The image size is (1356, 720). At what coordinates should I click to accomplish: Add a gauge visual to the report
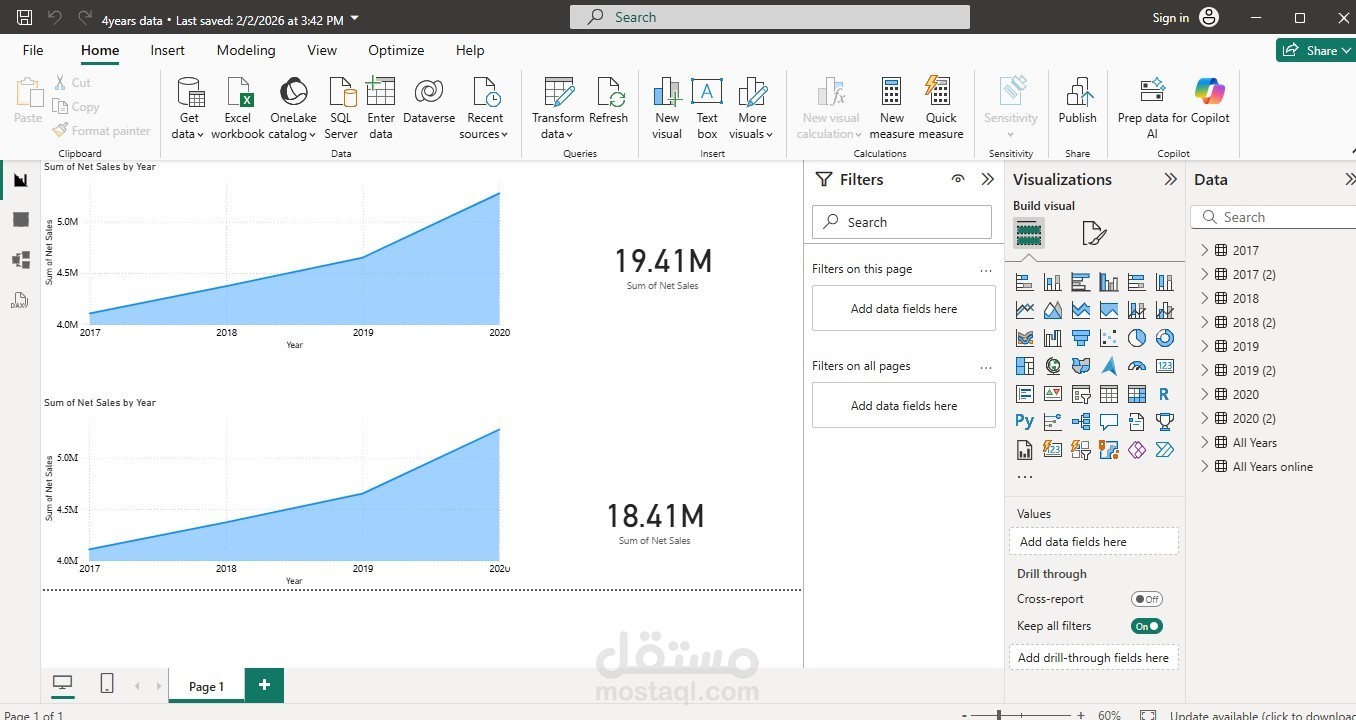coord(1136,365)
